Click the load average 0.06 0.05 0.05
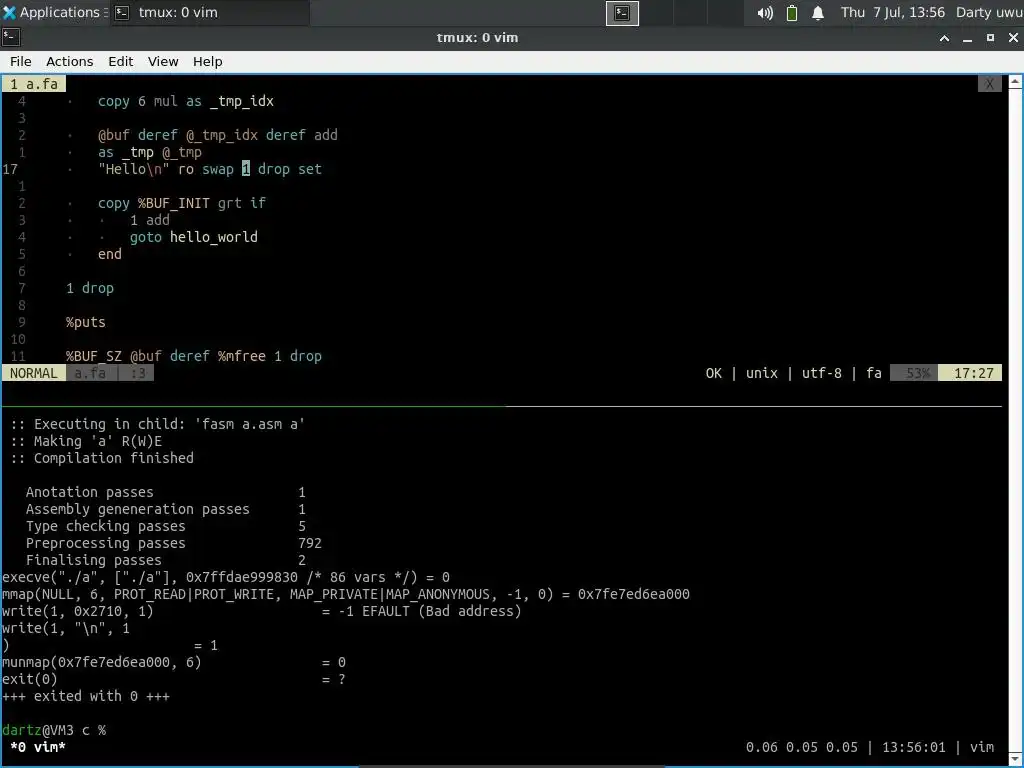Viewport: 1024px width, 768px height. [801, 747]
